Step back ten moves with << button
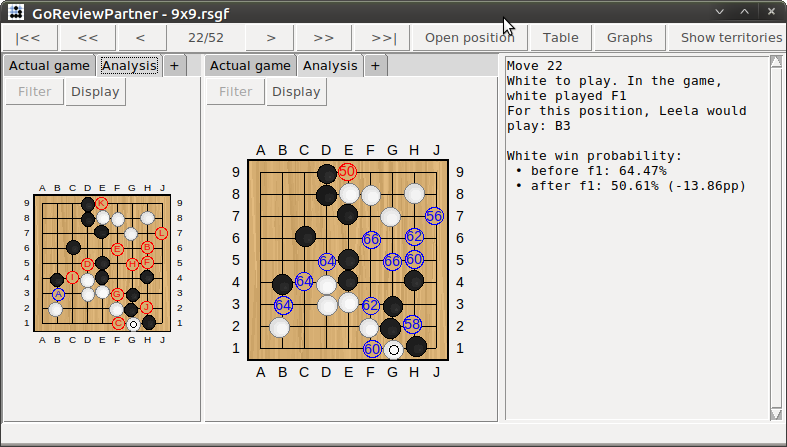 88,38
